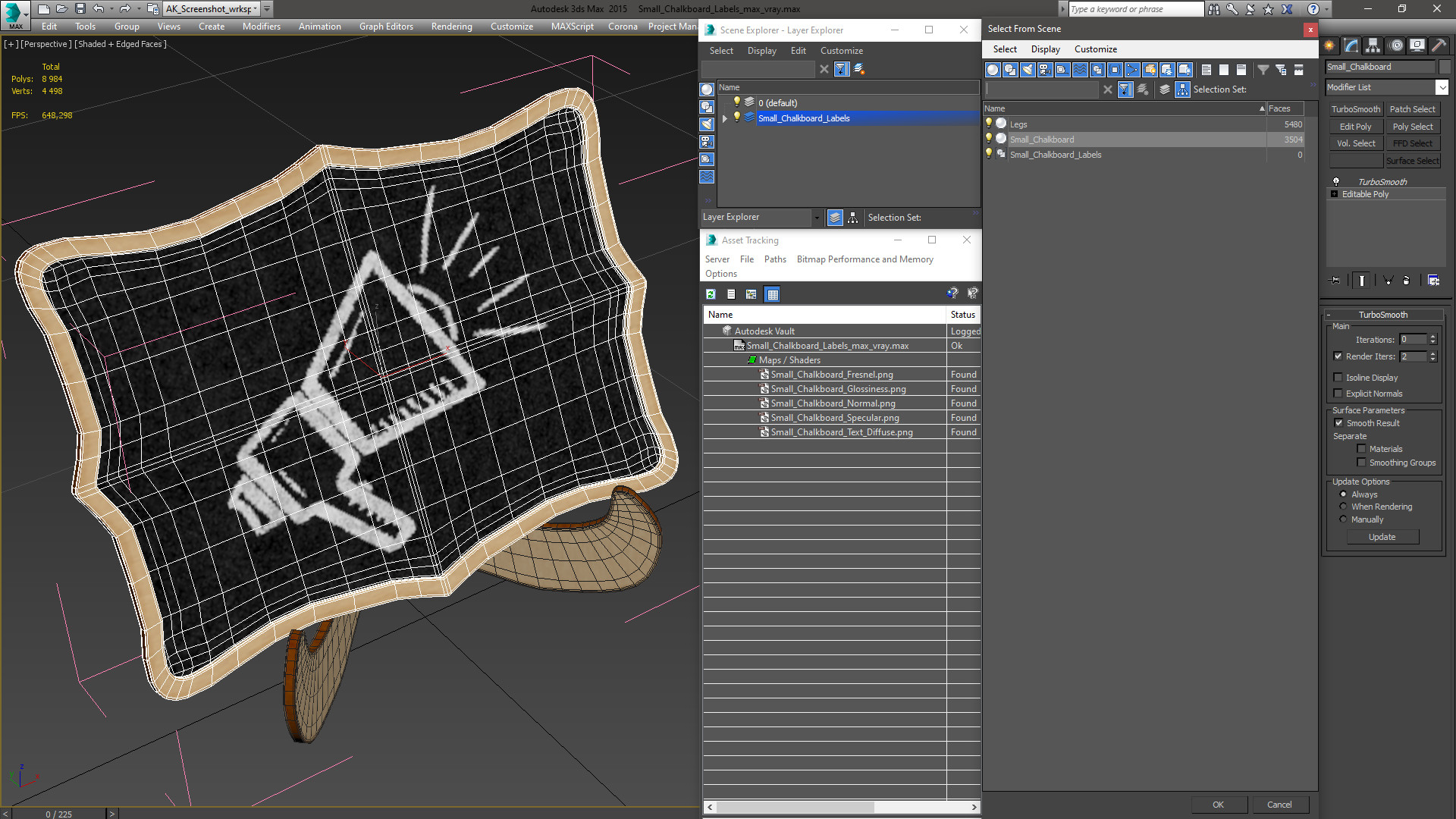
Task: Click search field in Select From Scene
Action: pyautogui.click(x=1041, y=89)
